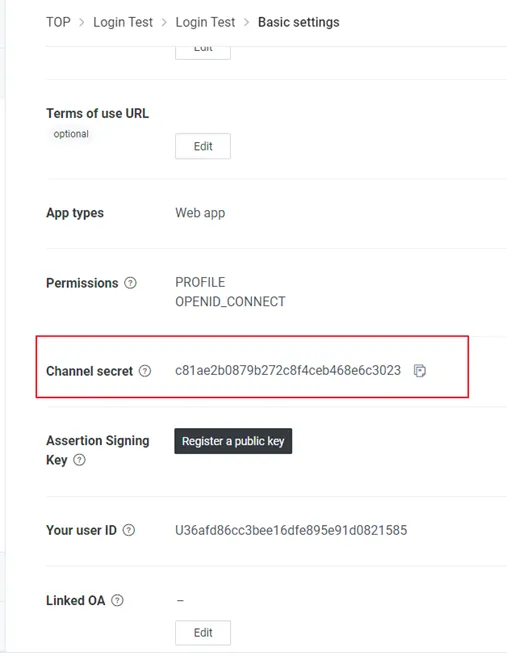Select the Channel secret string text
507x656 pixels.
click(x=288, y=371)
